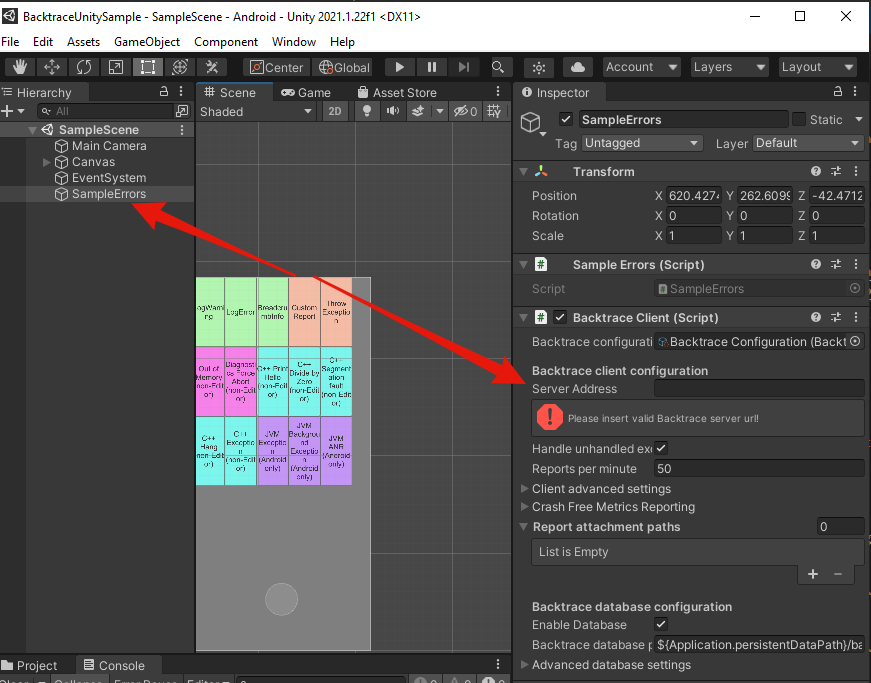Screen dimensions: 871x683
Task: Open the GameObject menu
Action: 147,42
